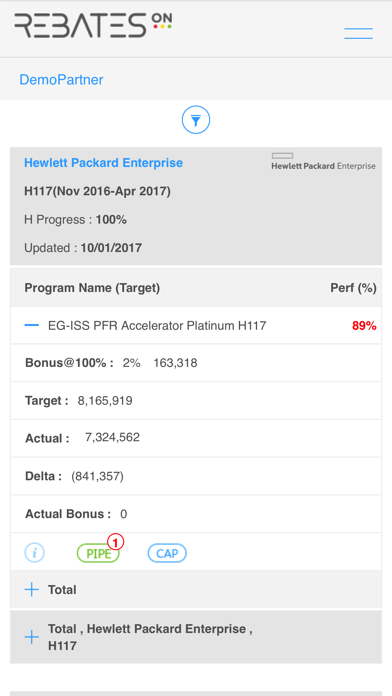Click the H117(Nov 2016-Apr 2017) period text

pos(97,191)
